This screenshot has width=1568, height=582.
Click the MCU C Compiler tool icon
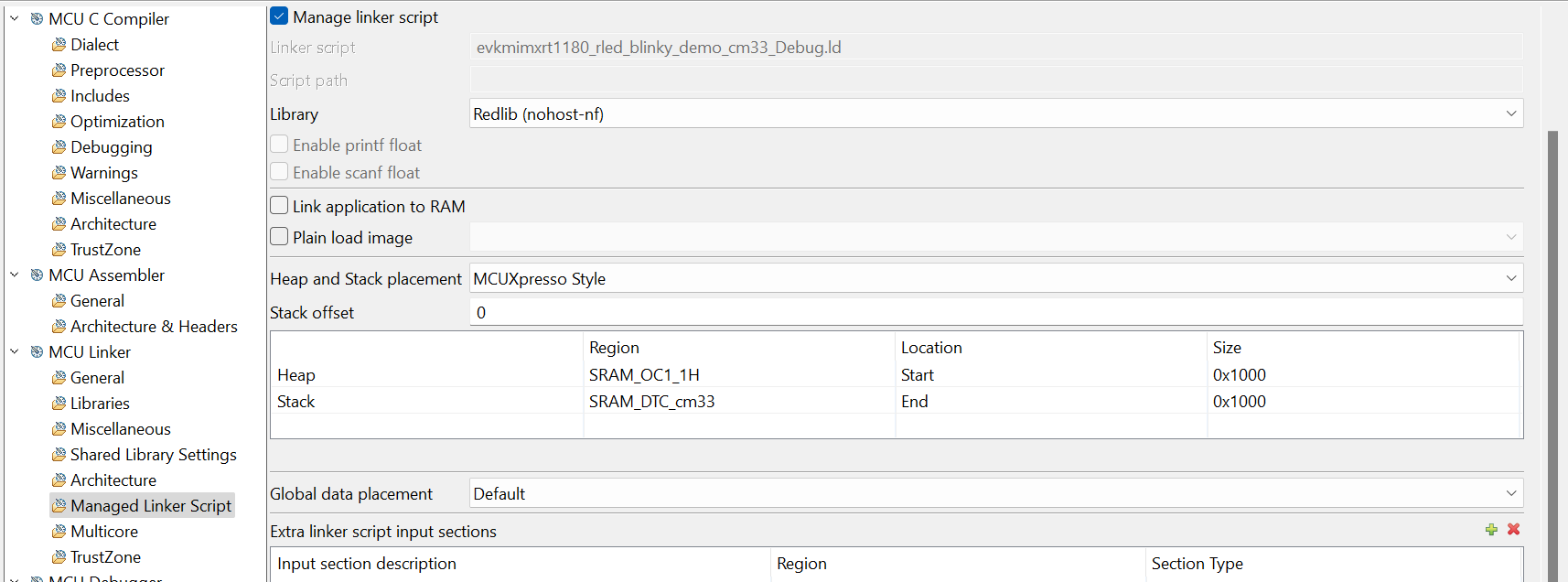tap(38, 19)
